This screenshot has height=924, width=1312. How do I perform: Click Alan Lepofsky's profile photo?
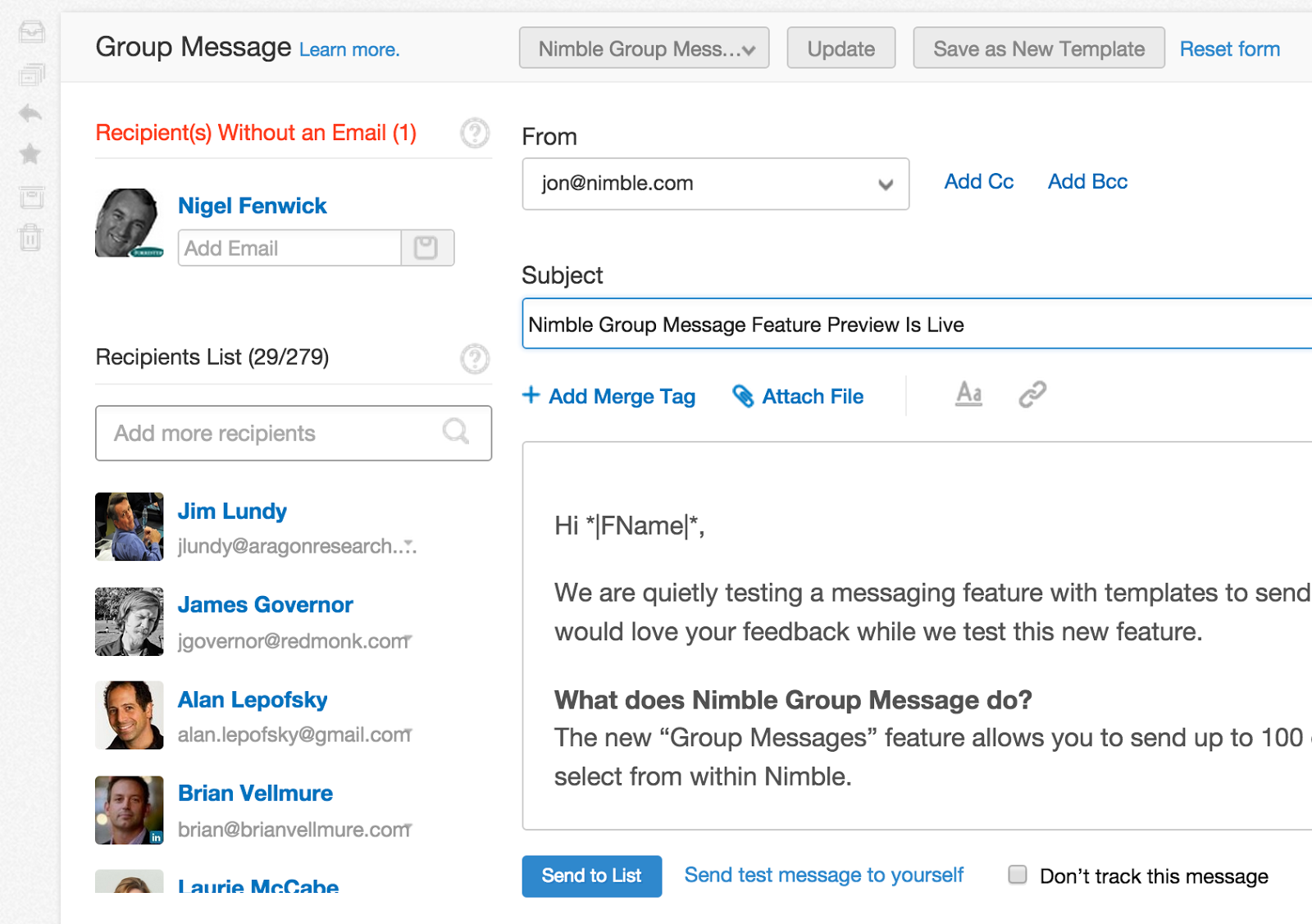click(130, 715)
